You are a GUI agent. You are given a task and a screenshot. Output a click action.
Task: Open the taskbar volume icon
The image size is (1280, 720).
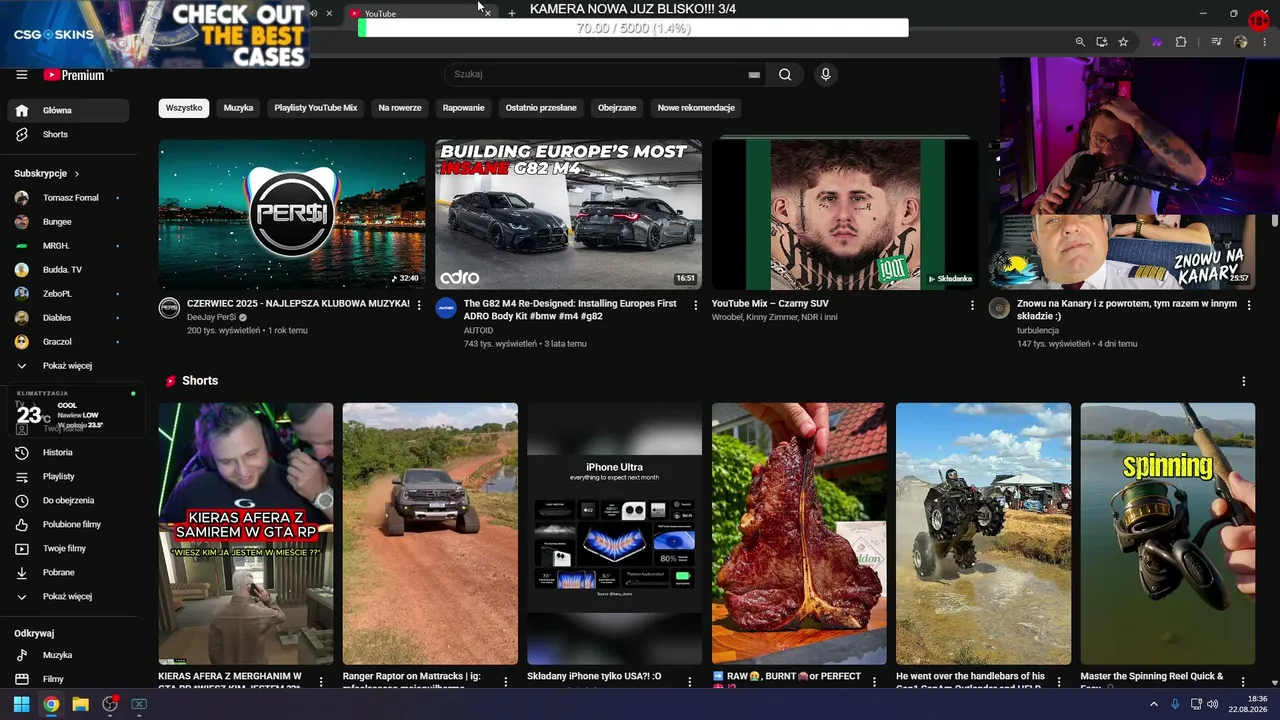[1213, 704]
